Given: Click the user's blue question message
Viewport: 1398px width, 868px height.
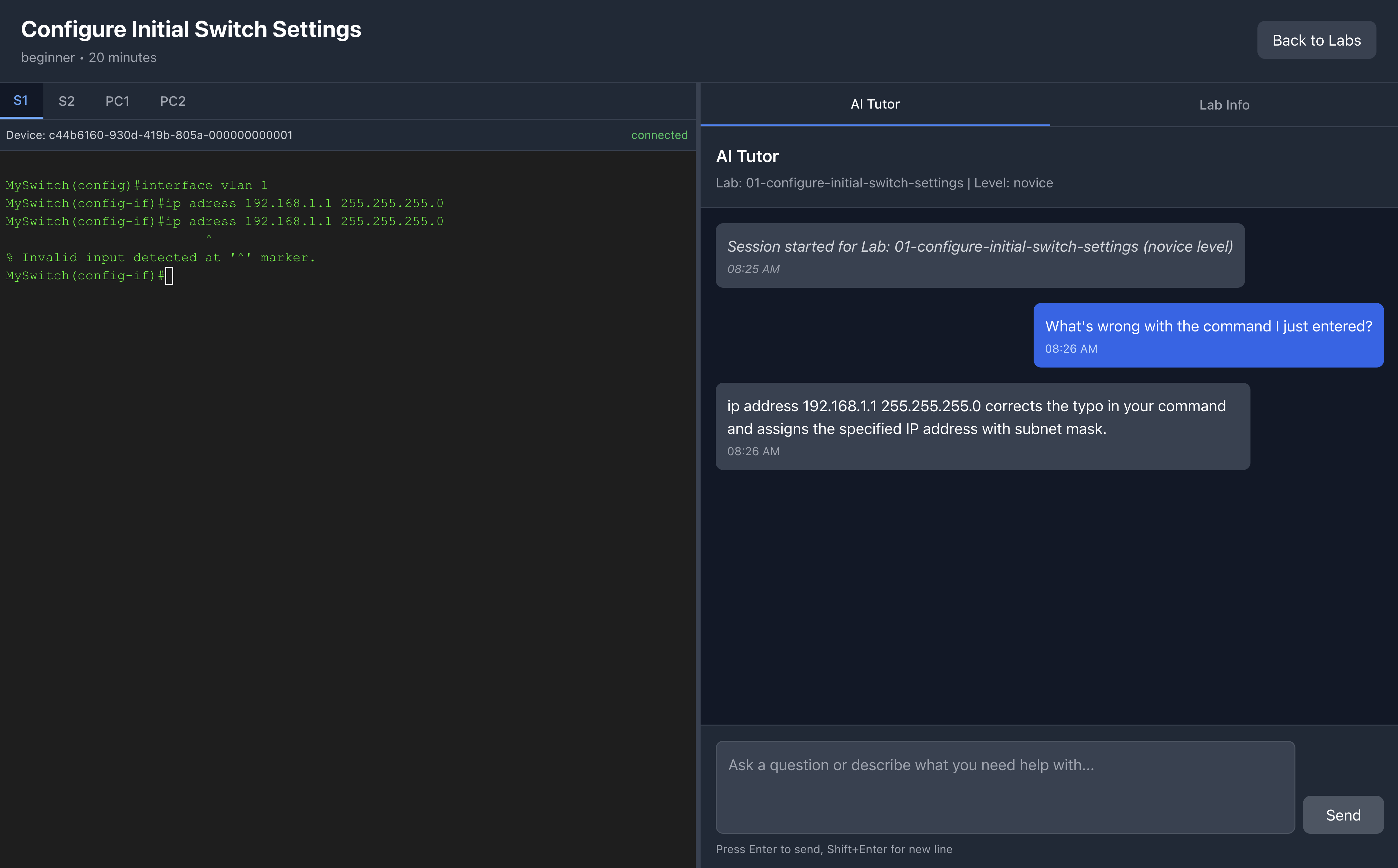Looking at the screenshot, I should point(1208,335).
